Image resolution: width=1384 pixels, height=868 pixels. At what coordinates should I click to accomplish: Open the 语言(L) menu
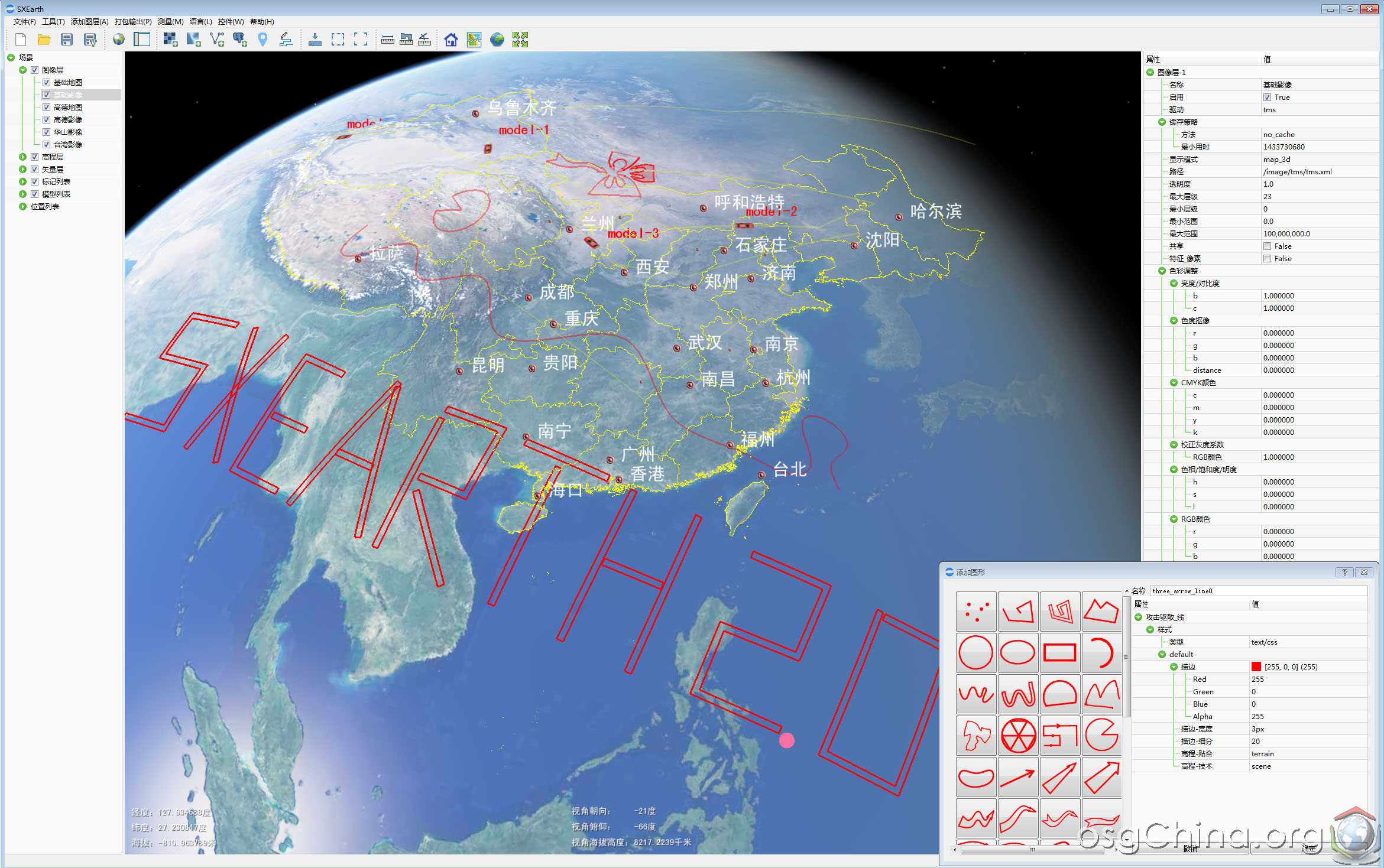pyautogui.click(x=200, y=21)
